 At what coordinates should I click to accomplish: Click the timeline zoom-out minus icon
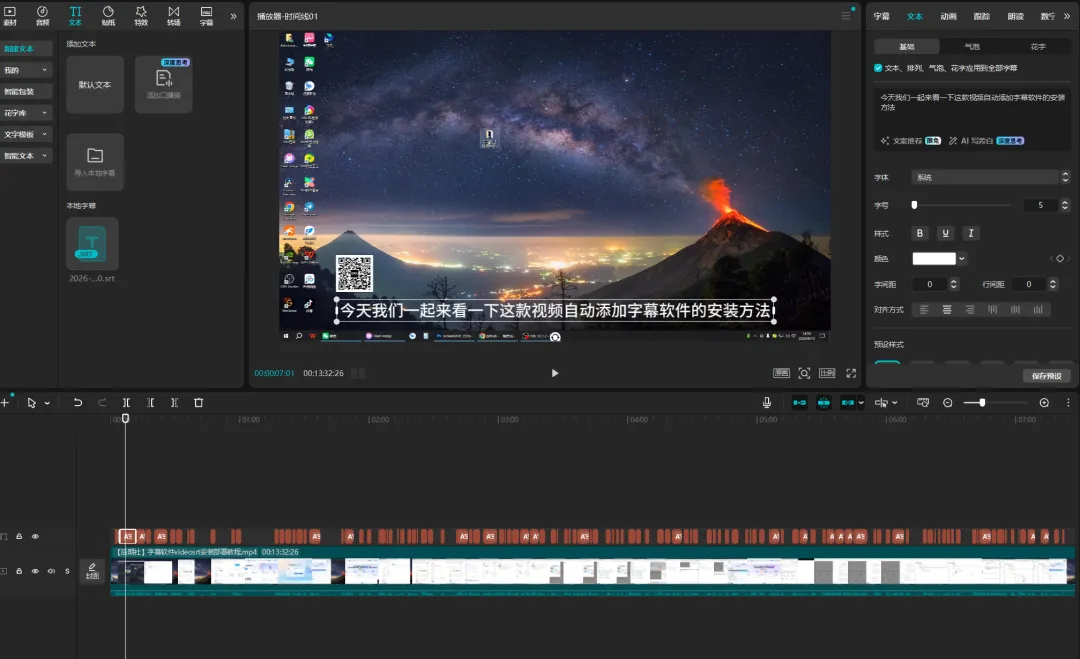tap(948, 403)
